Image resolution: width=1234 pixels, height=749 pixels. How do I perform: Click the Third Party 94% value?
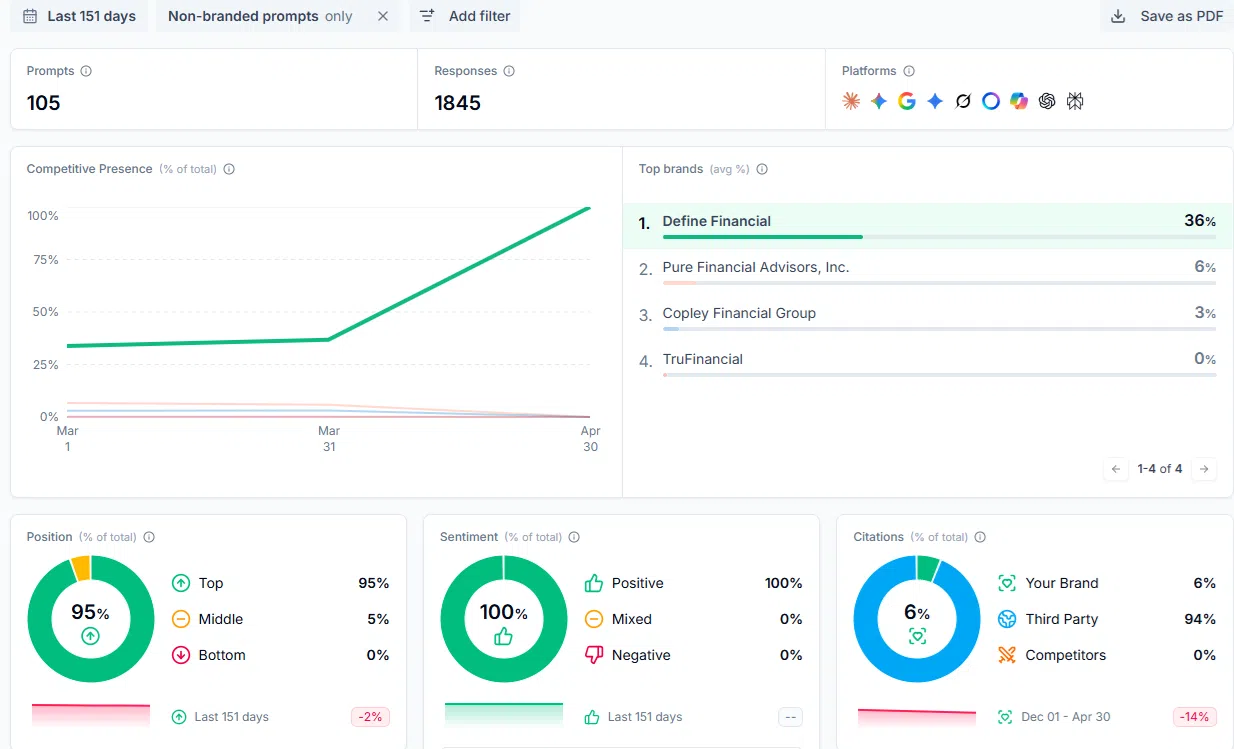1200,619
